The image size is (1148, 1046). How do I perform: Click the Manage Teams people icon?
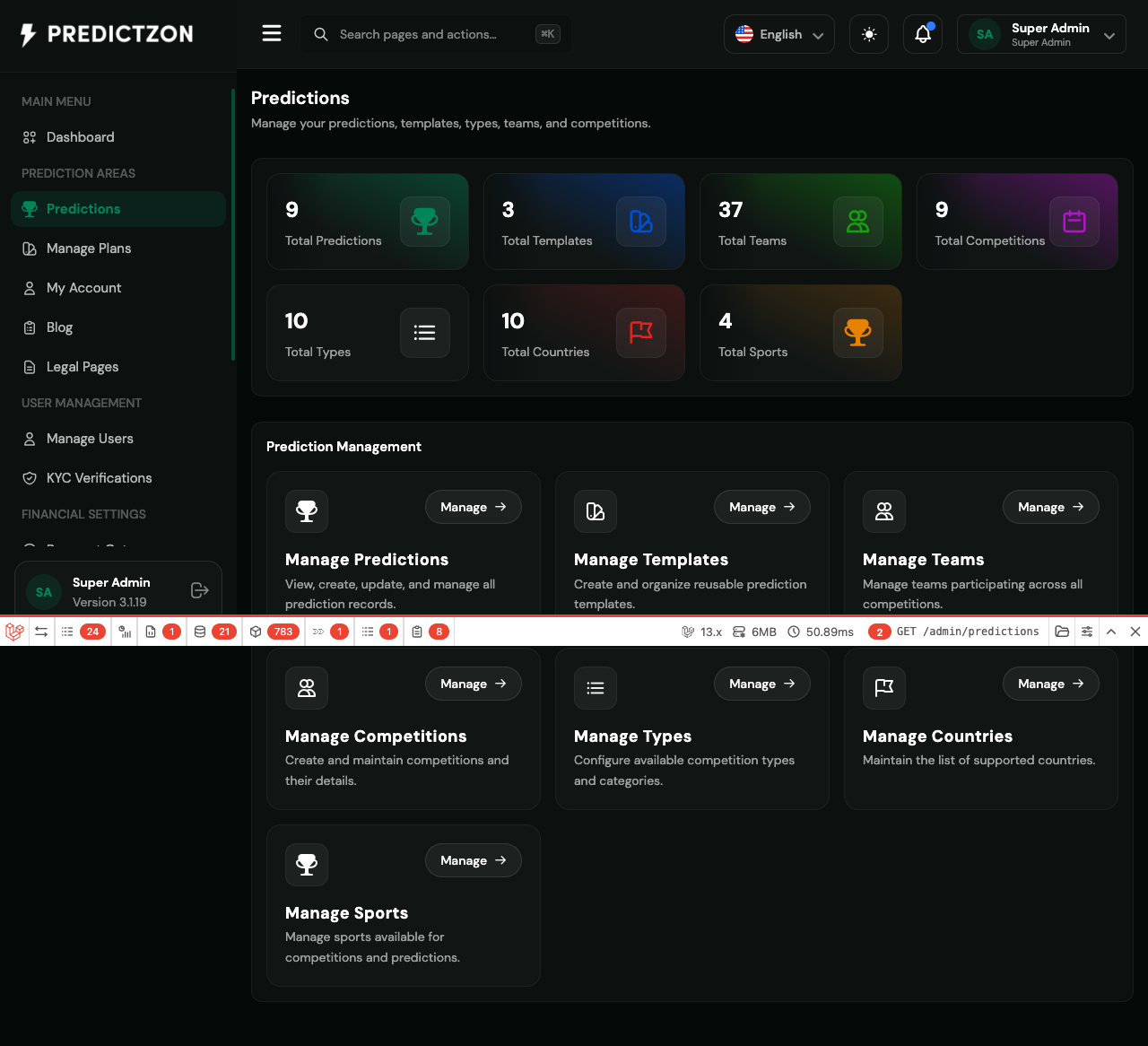click(x=884, y=511)
